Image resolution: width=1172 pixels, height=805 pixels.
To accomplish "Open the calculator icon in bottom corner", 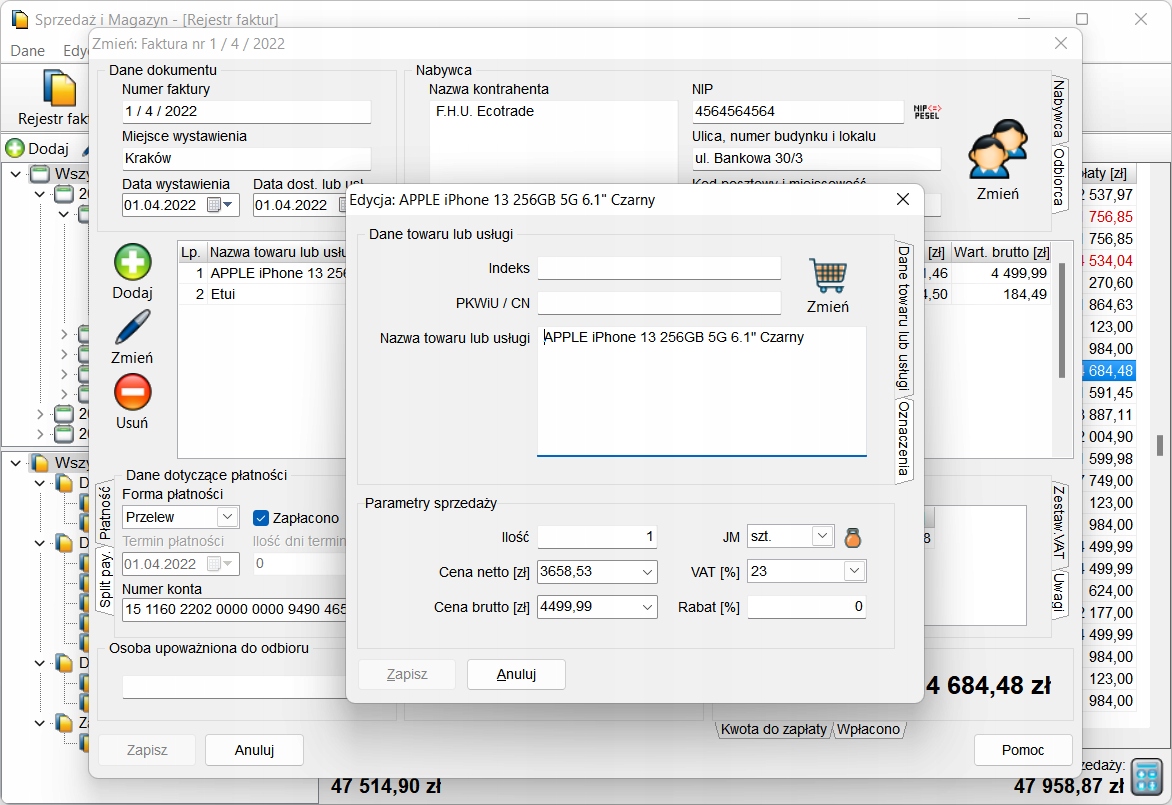I will pyautogui.click(x=1146, y=776).
